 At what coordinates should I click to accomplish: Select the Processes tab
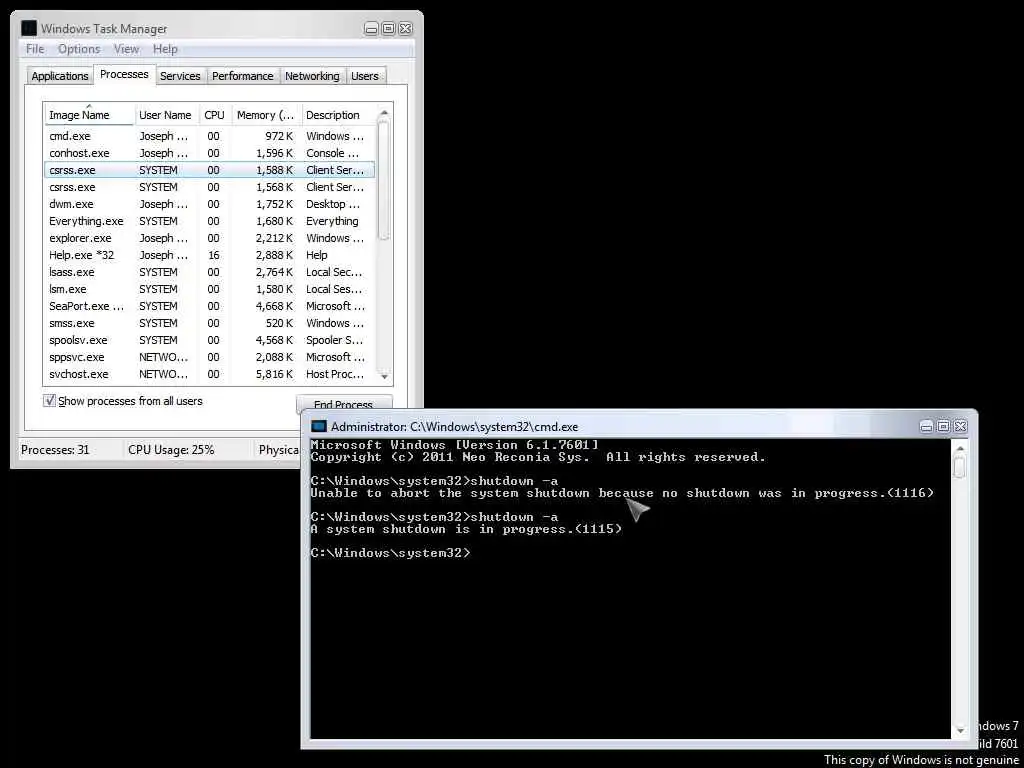(x=124, y=74)
